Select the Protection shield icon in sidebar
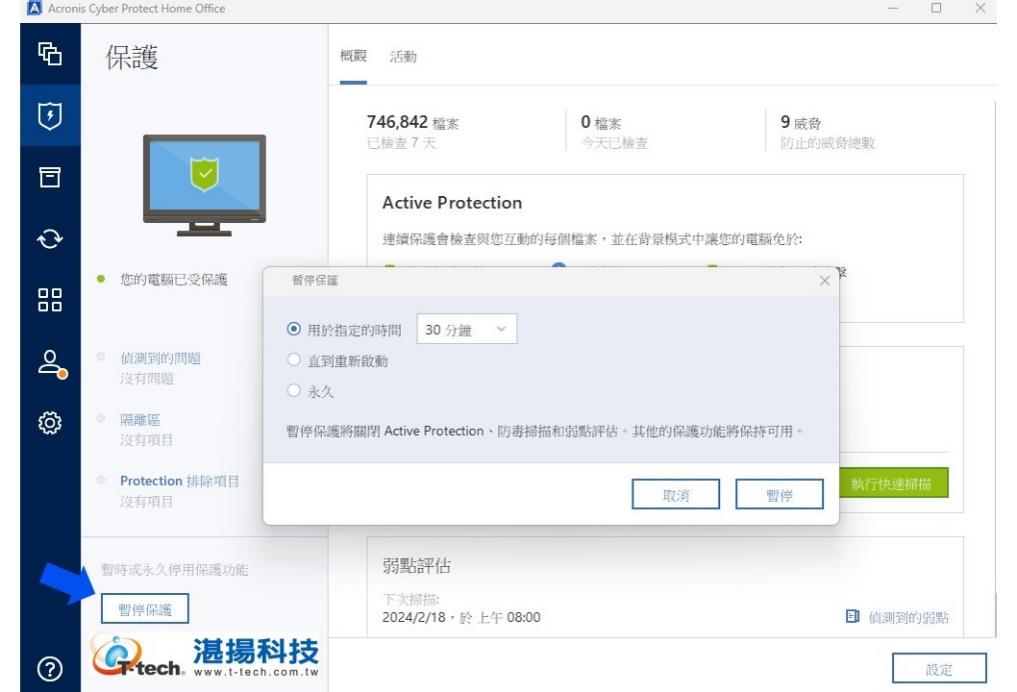 pyautogui.click(x=50, y=115)
